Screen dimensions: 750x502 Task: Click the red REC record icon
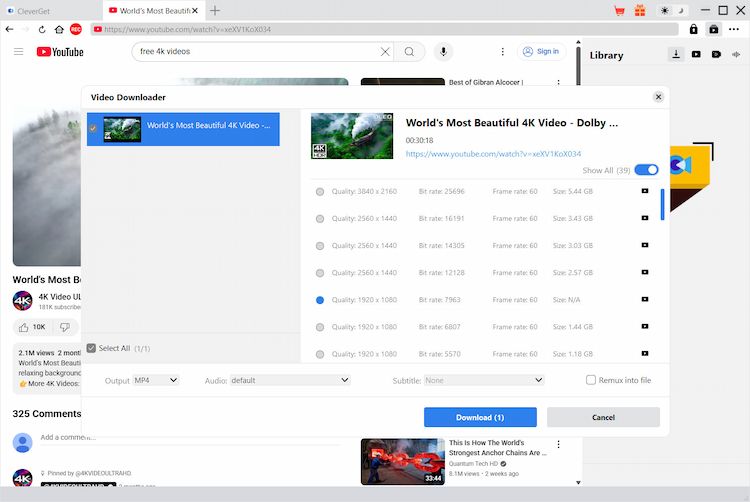[x=76, y=30]
